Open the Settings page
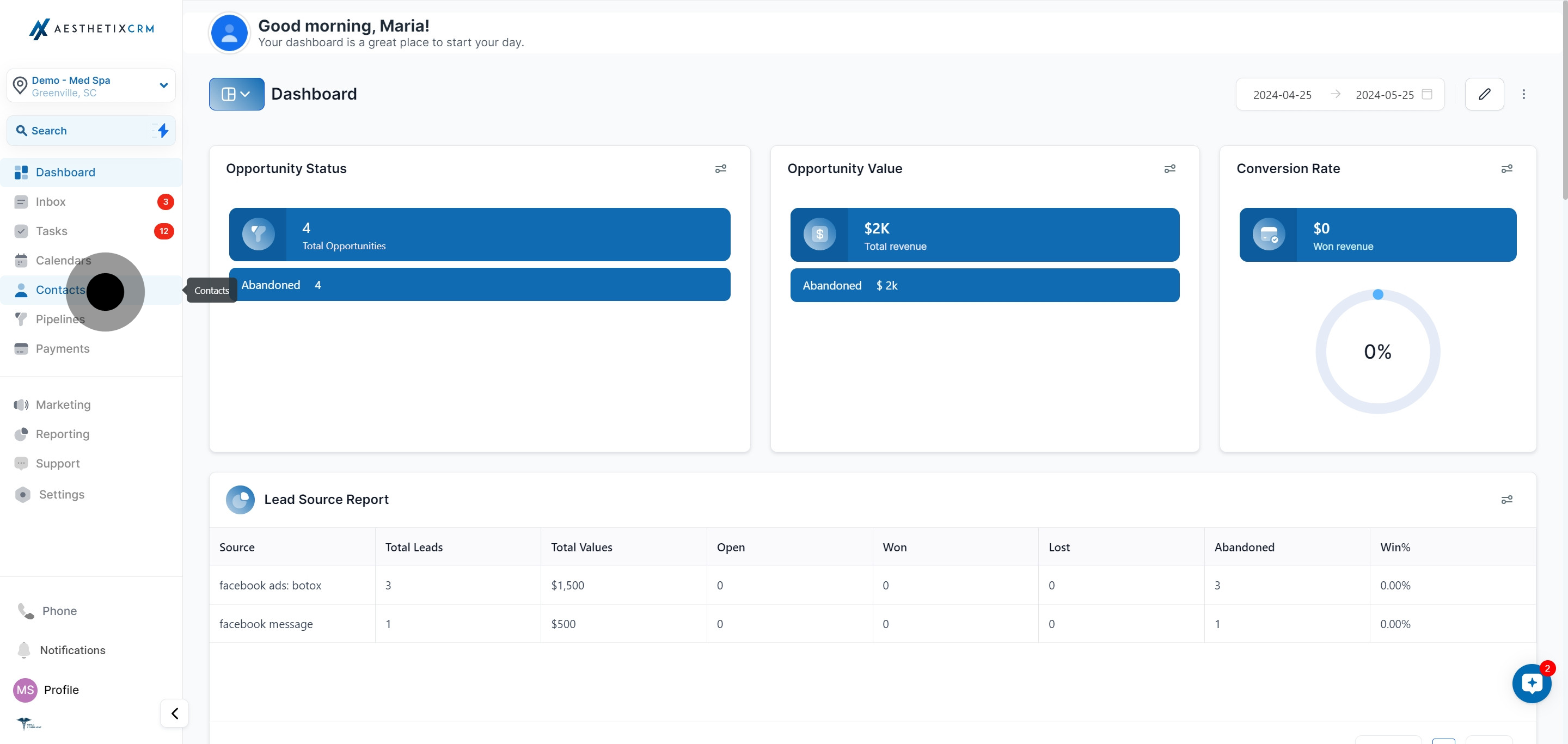1568x744 pixels. (x=62, y=495)
